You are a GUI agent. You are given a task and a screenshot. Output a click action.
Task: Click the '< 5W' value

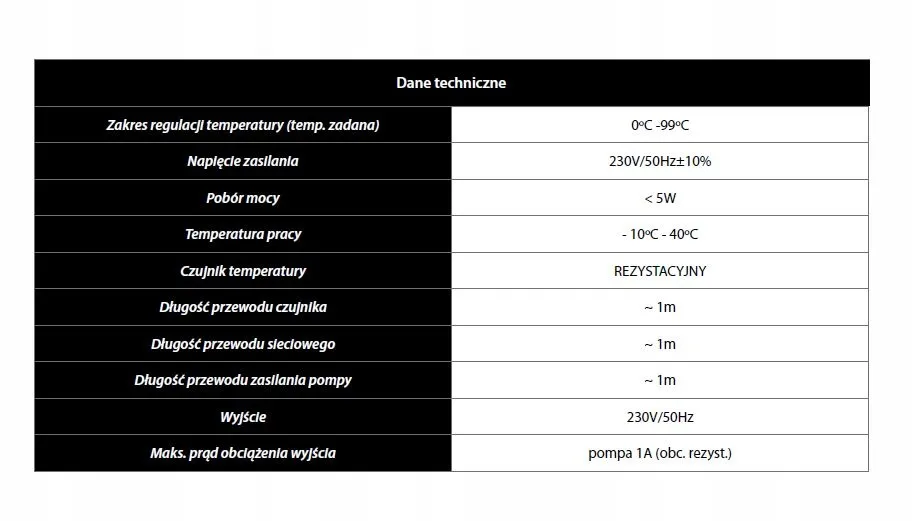660,198
